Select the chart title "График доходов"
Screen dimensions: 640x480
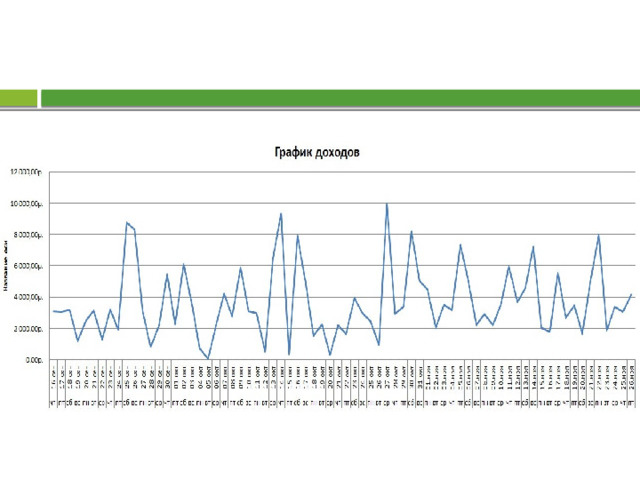click(x=318, y=153)
